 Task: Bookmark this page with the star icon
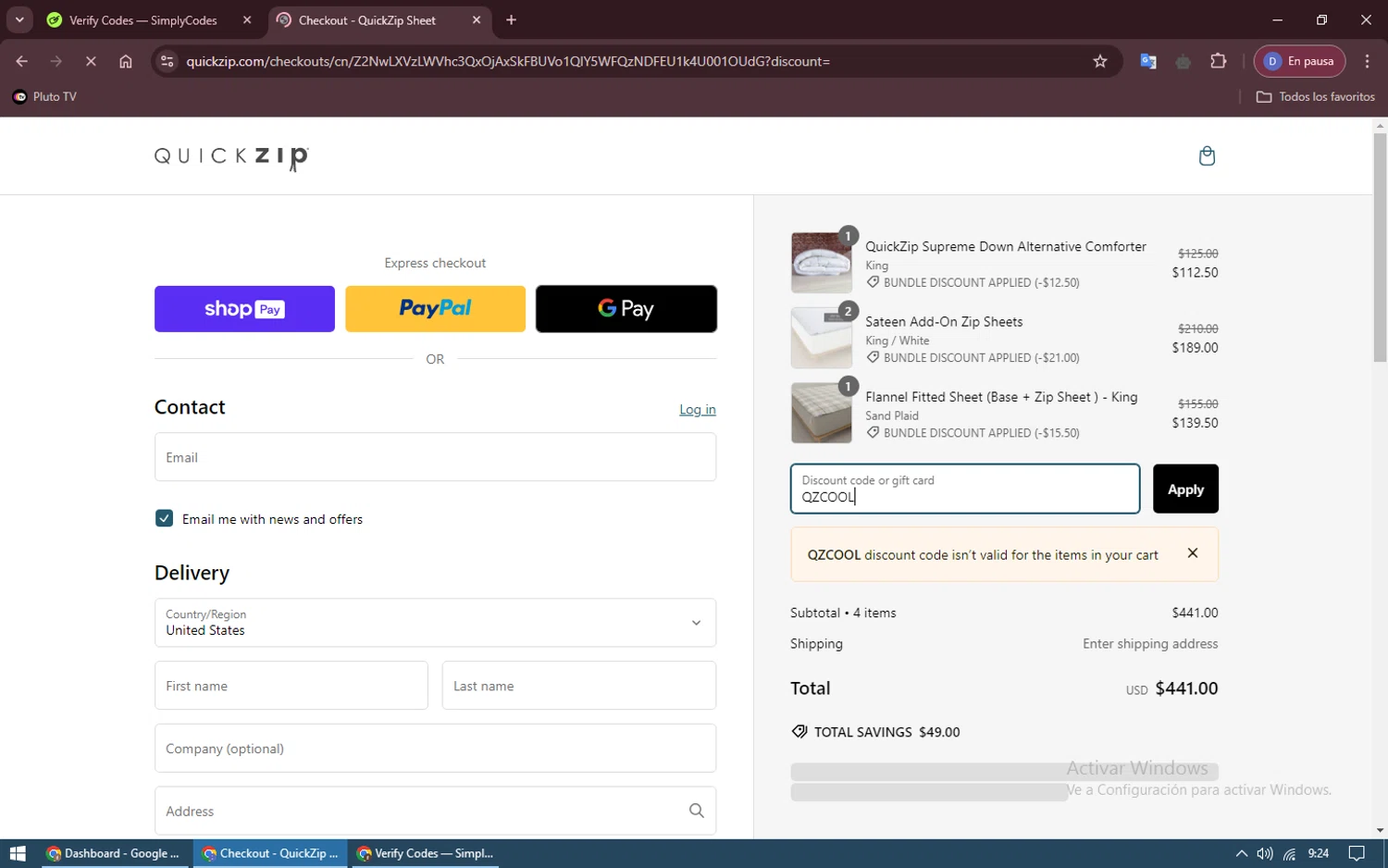point(1100,61)
